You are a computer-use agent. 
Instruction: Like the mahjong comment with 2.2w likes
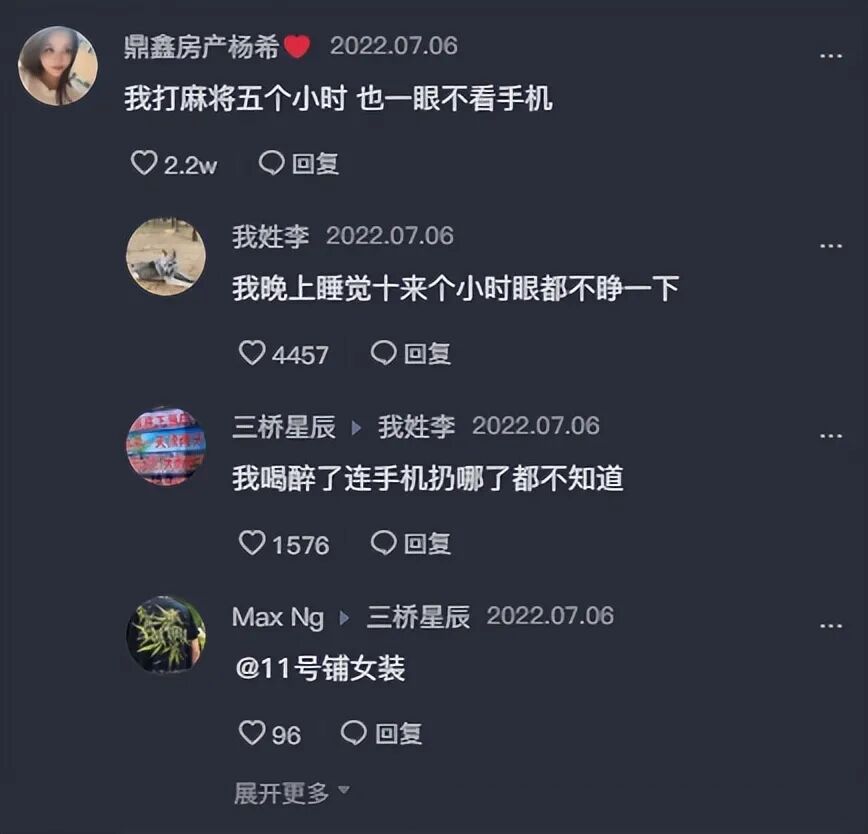pyautogui.click(x=144, y=163)
